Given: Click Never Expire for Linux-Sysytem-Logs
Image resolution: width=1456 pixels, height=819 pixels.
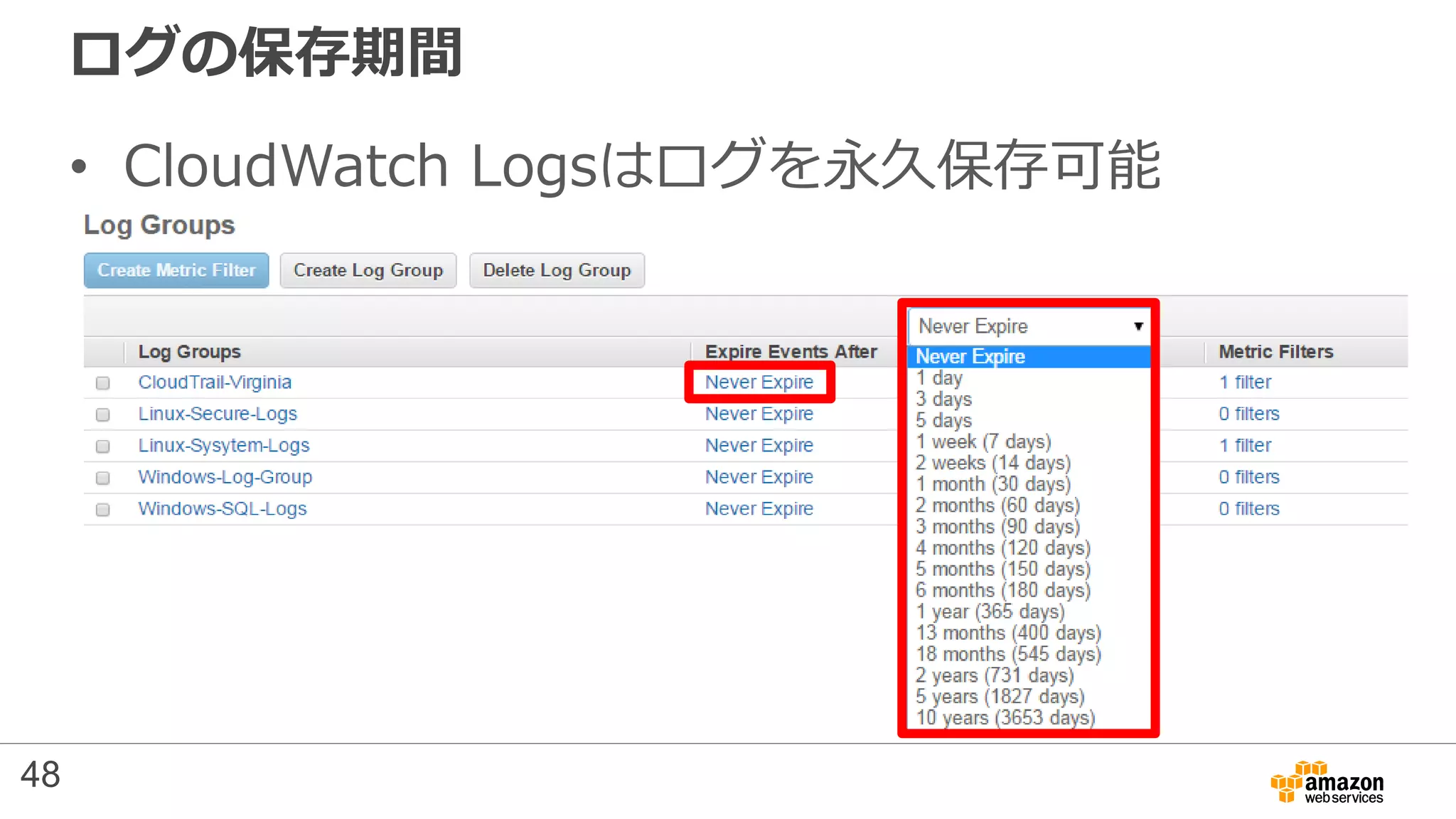Looking at the screenshot, I should 759,446.
